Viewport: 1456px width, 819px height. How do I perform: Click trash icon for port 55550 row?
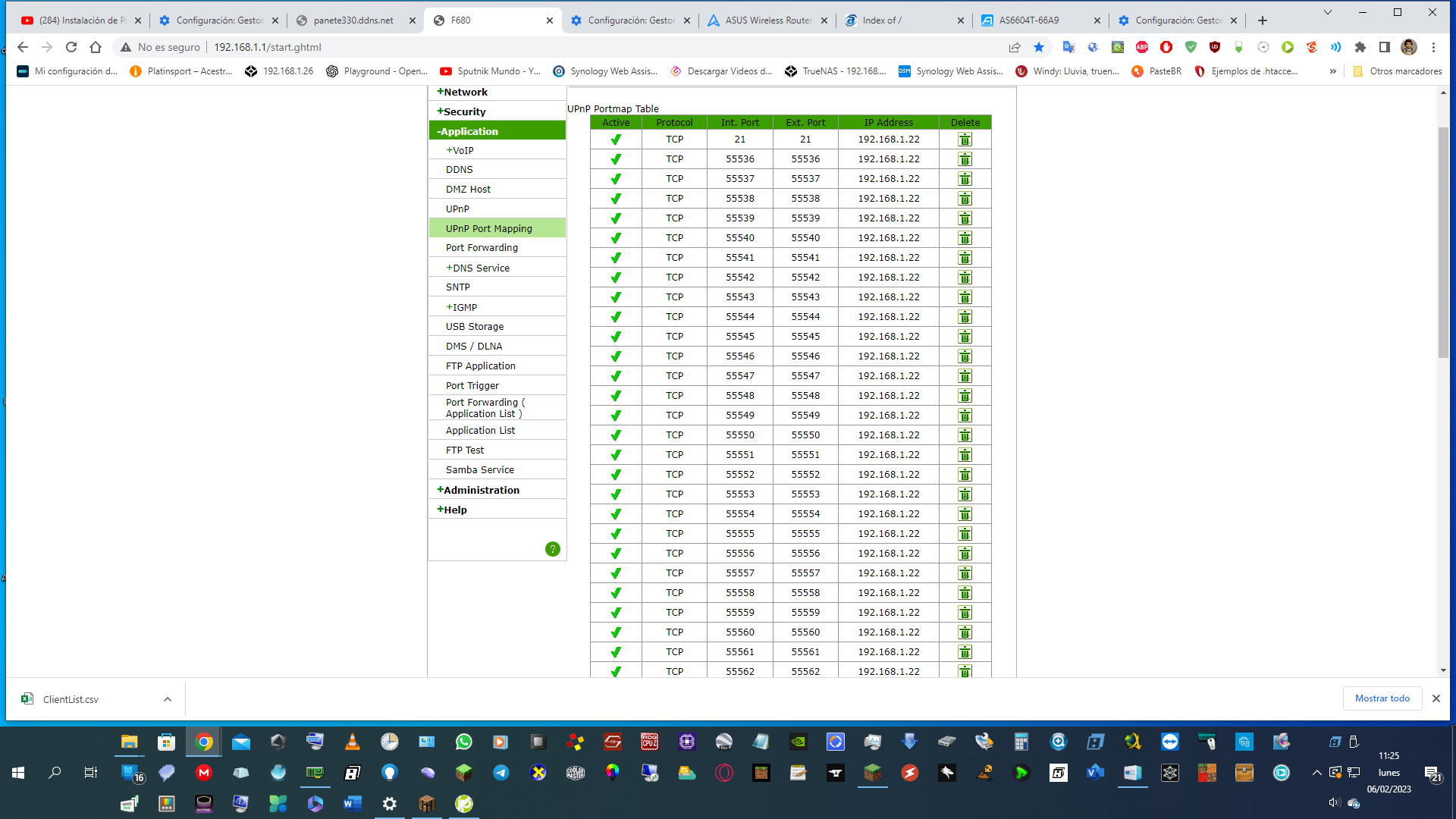965,435
